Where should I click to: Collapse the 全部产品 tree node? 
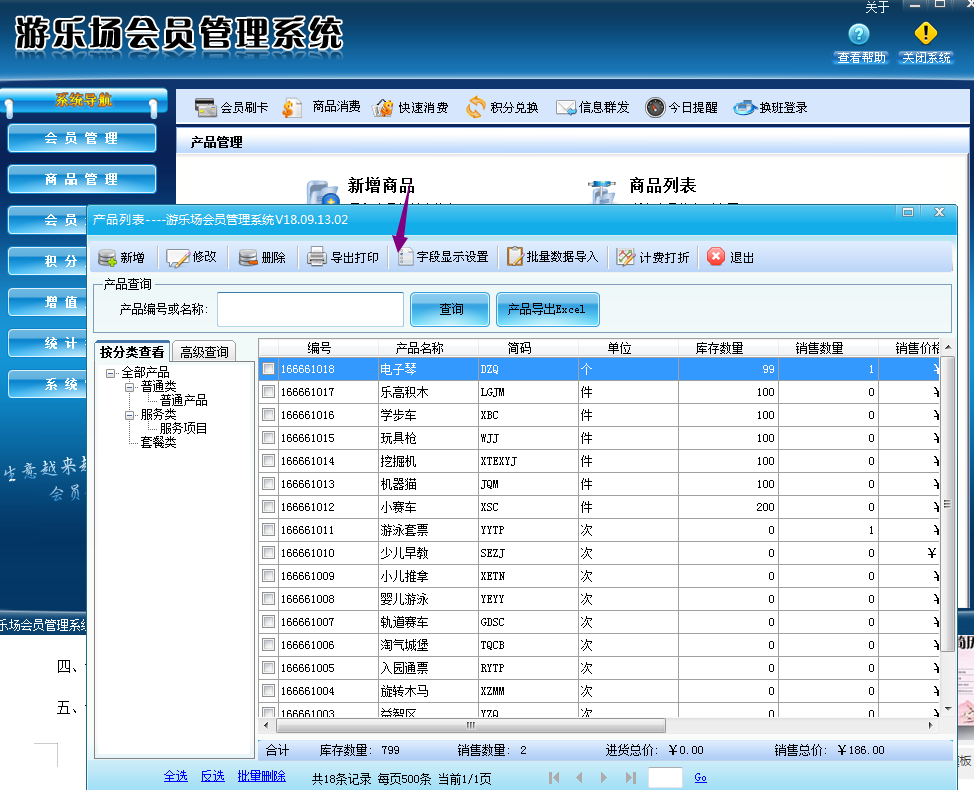[111, 373]
